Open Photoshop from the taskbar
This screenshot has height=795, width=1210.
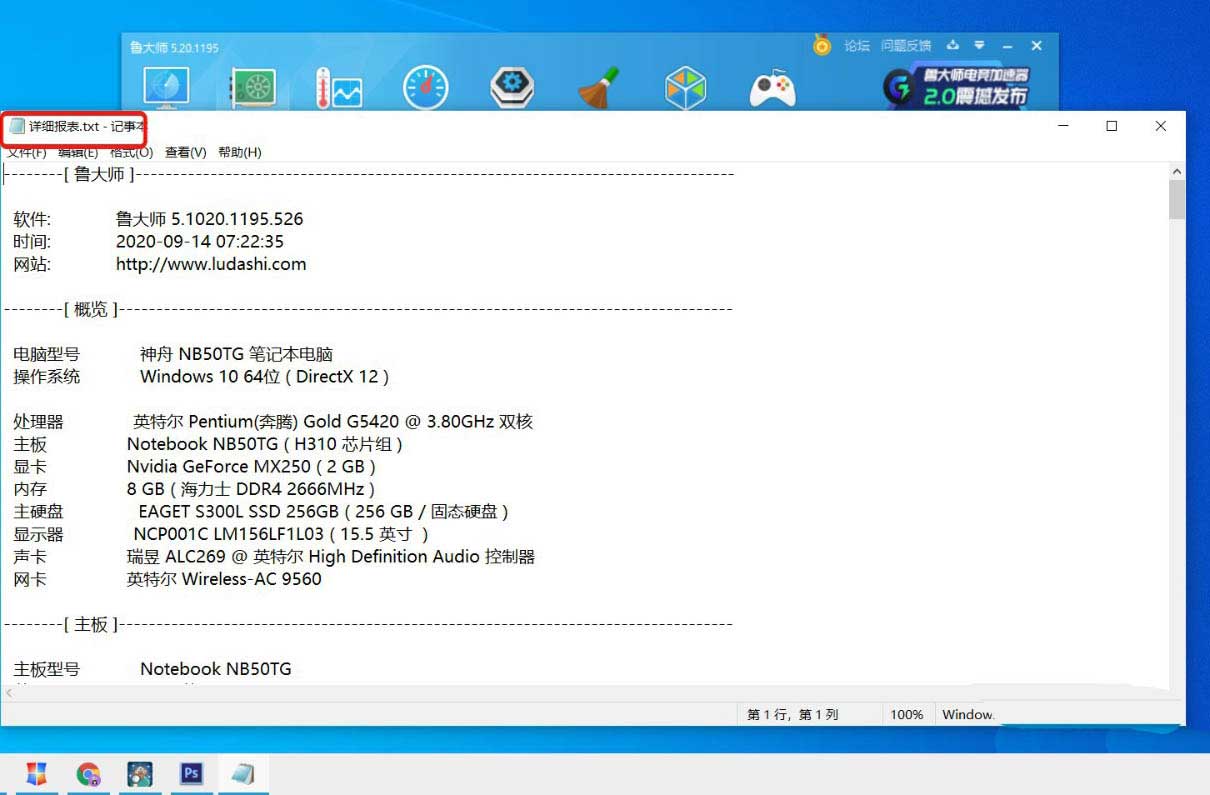pyautogui.click(x=191, y=774)
